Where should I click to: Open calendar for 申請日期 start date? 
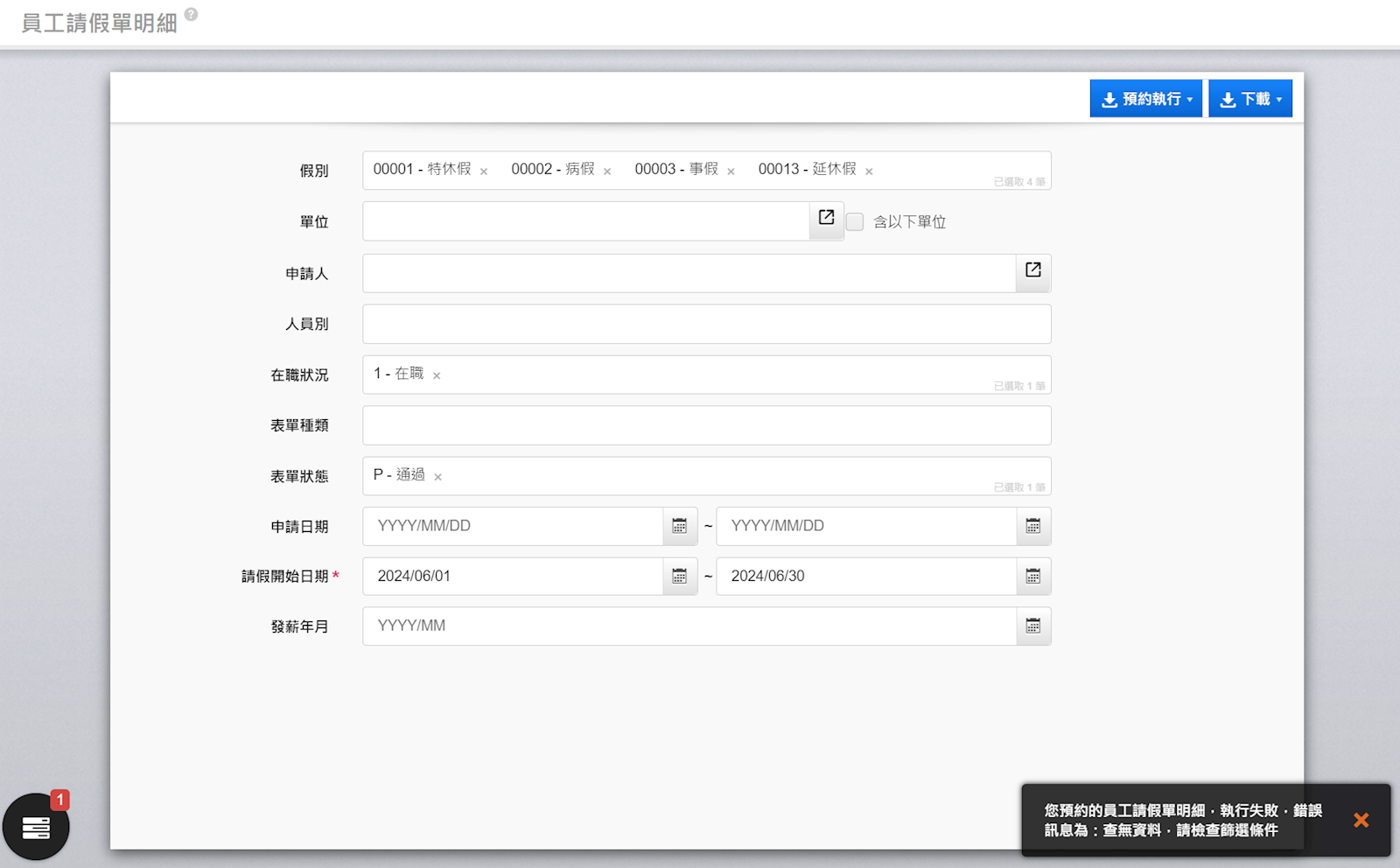[x=679, y=527]
